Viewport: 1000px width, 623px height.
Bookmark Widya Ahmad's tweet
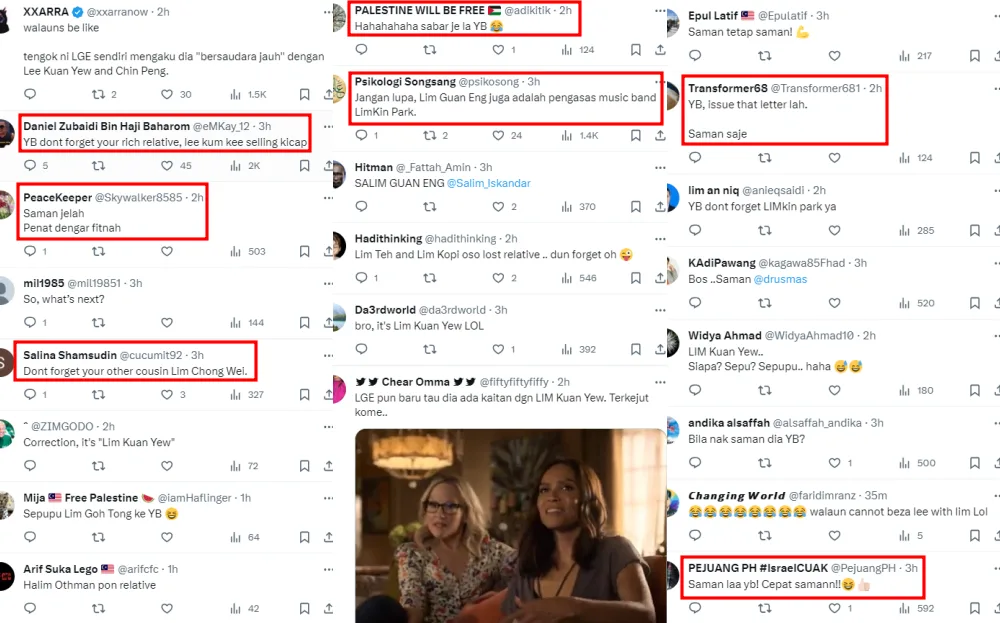[974, 391]
